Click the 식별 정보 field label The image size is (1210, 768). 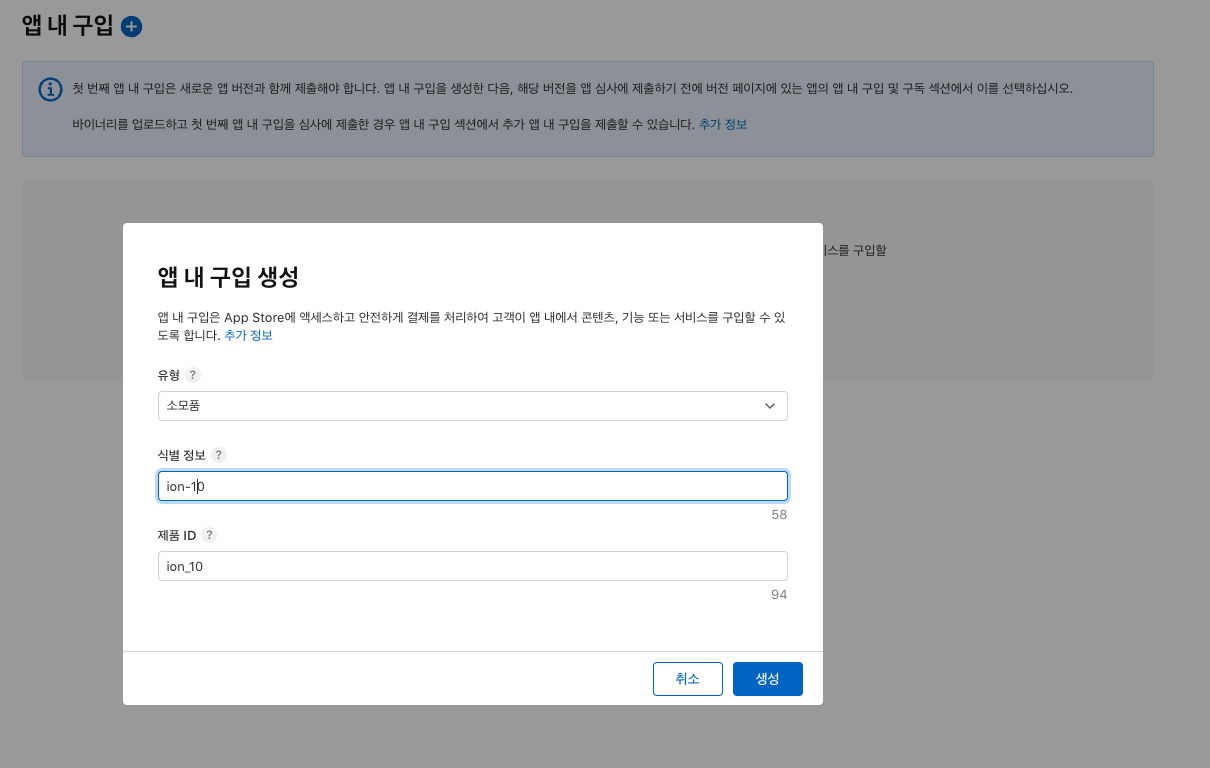pos(182,455)
